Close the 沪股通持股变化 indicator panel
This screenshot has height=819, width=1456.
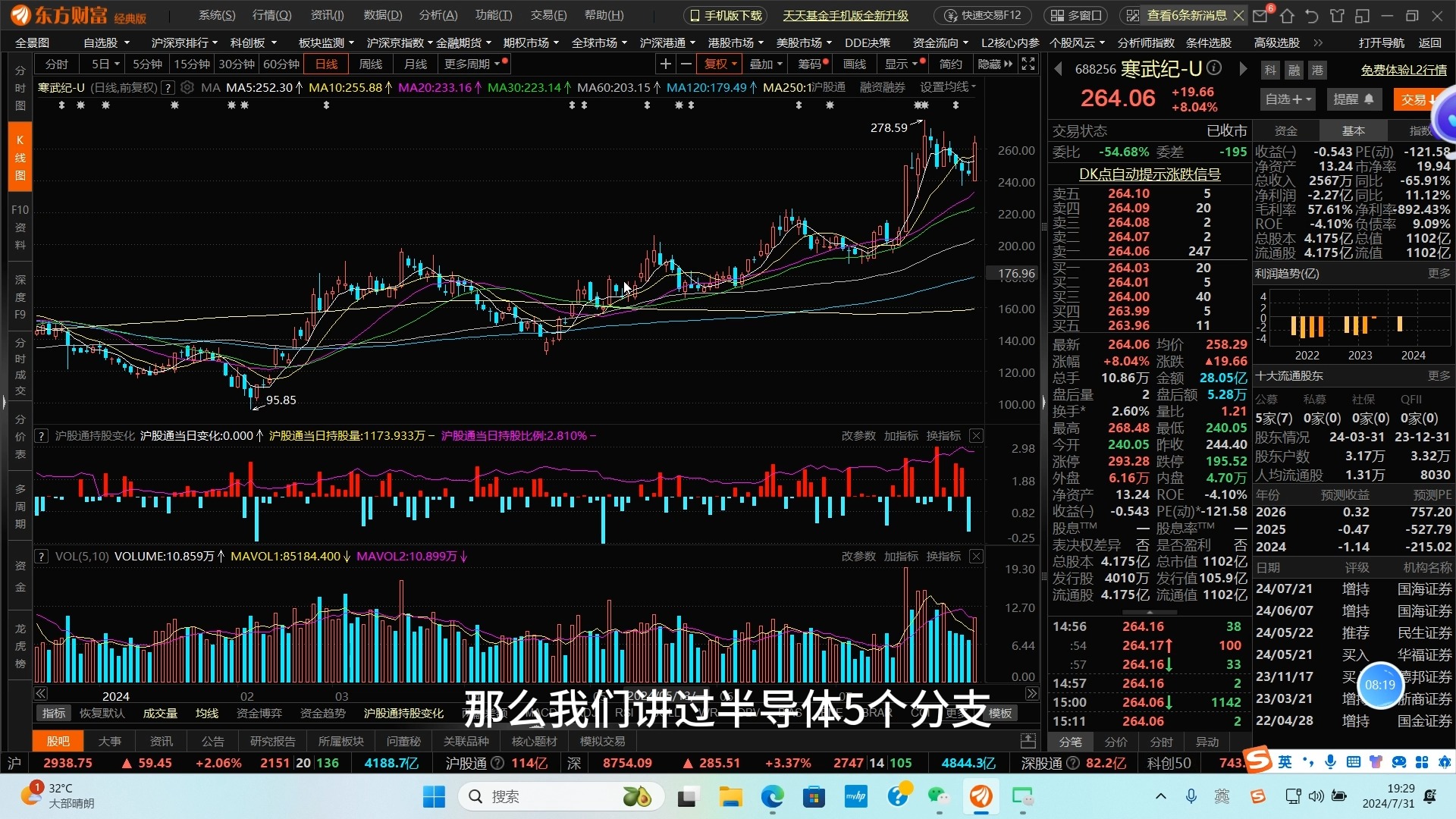(x=977, y=436)
